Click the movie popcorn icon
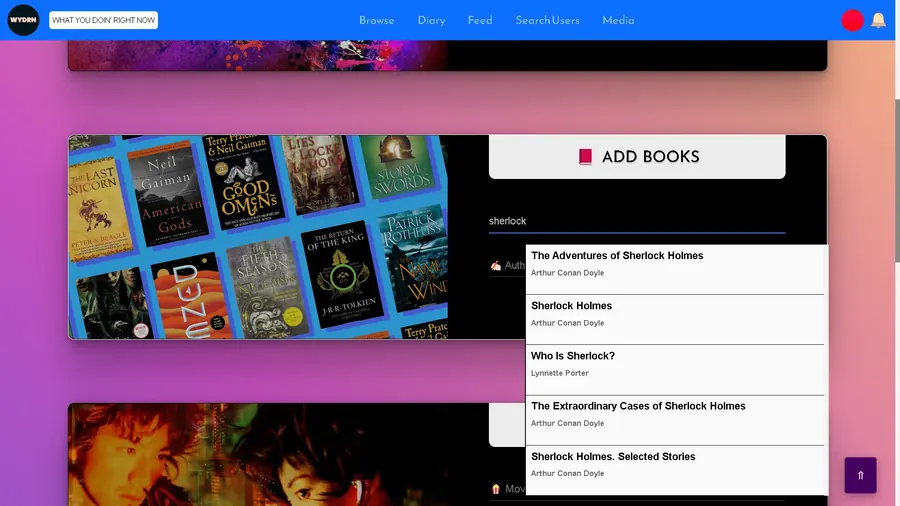The height and width of the screenshot is (506, 900). [495, 489]
